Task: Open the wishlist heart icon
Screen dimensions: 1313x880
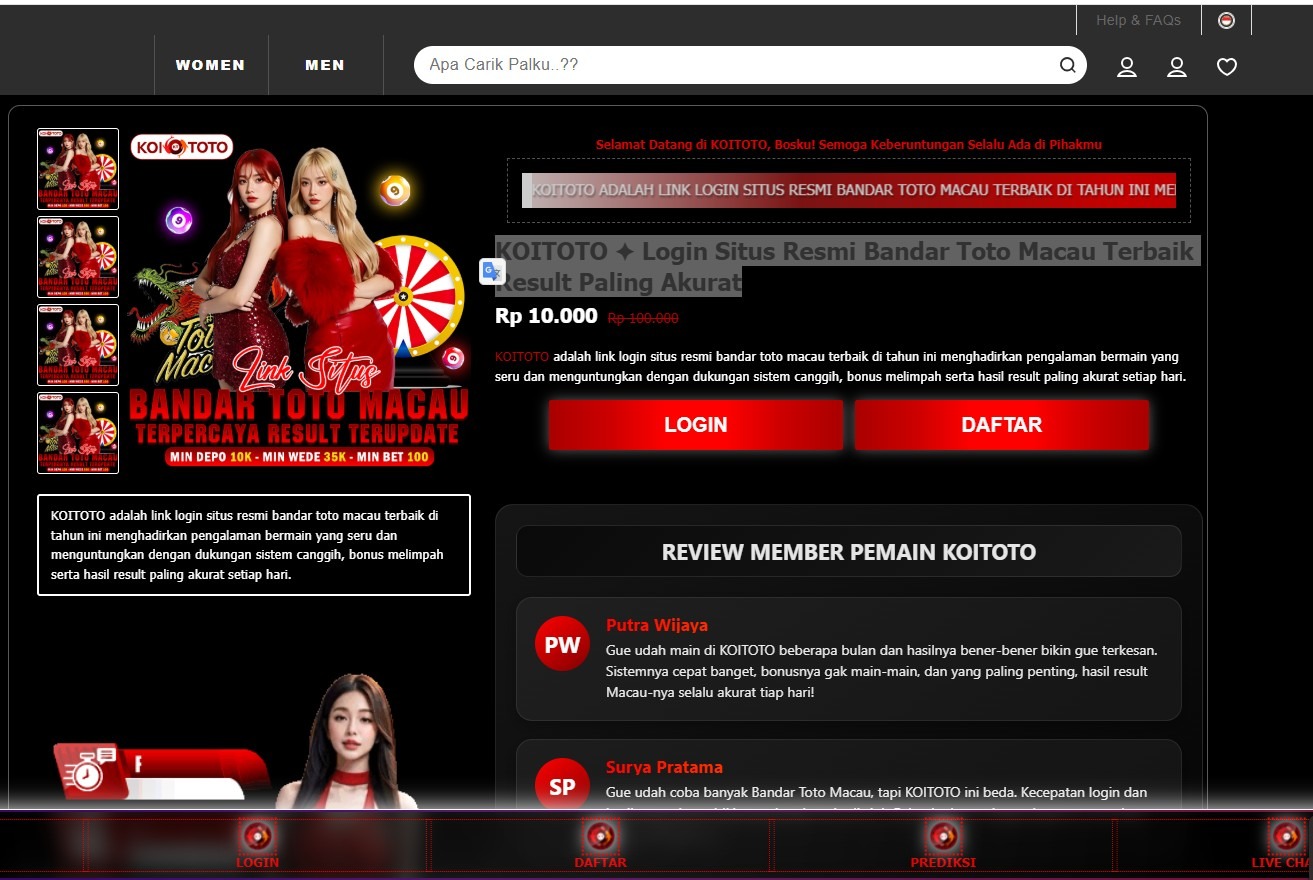Action: [x=1226, y=66]
